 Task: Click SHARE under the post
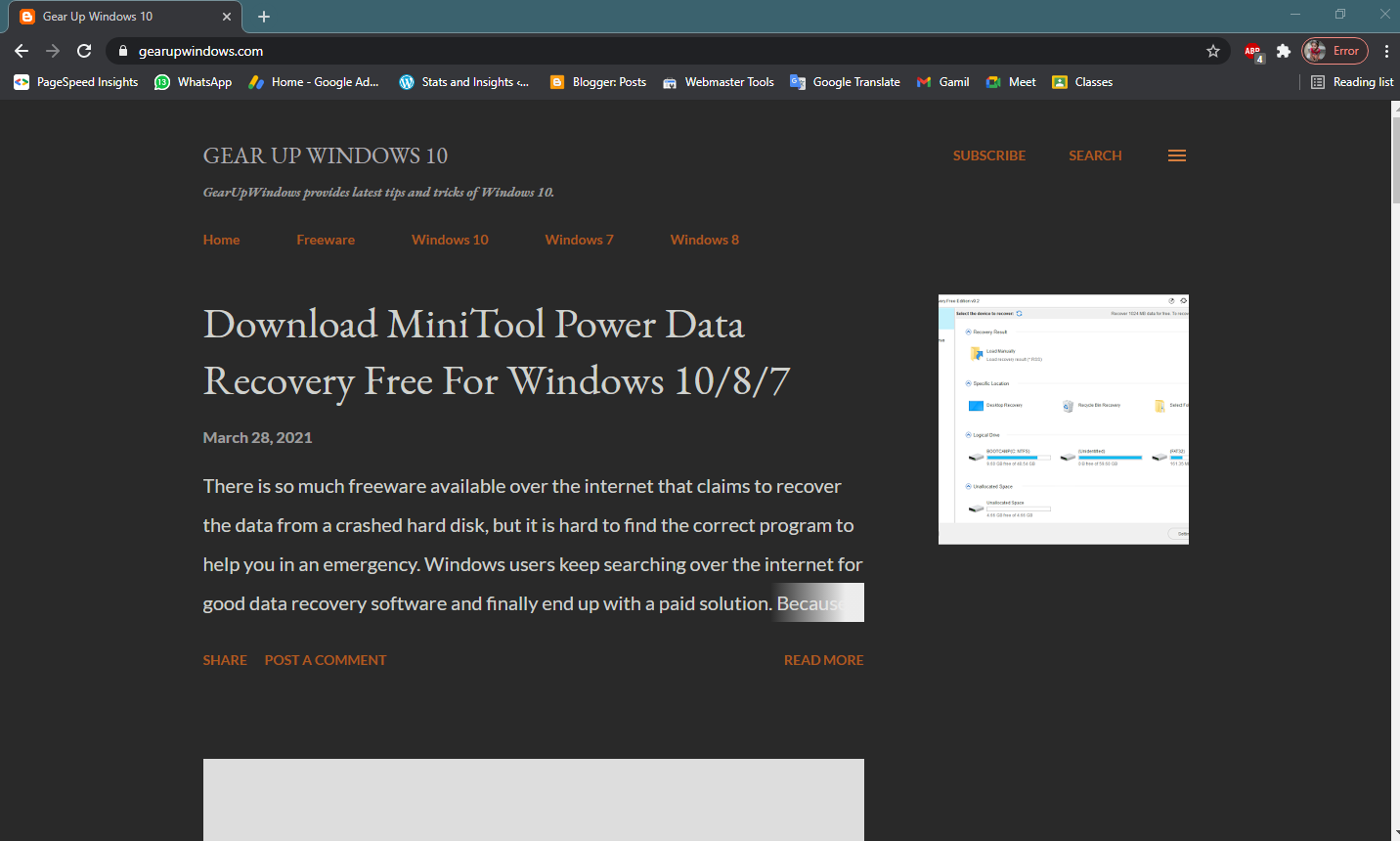coord(225,660)
